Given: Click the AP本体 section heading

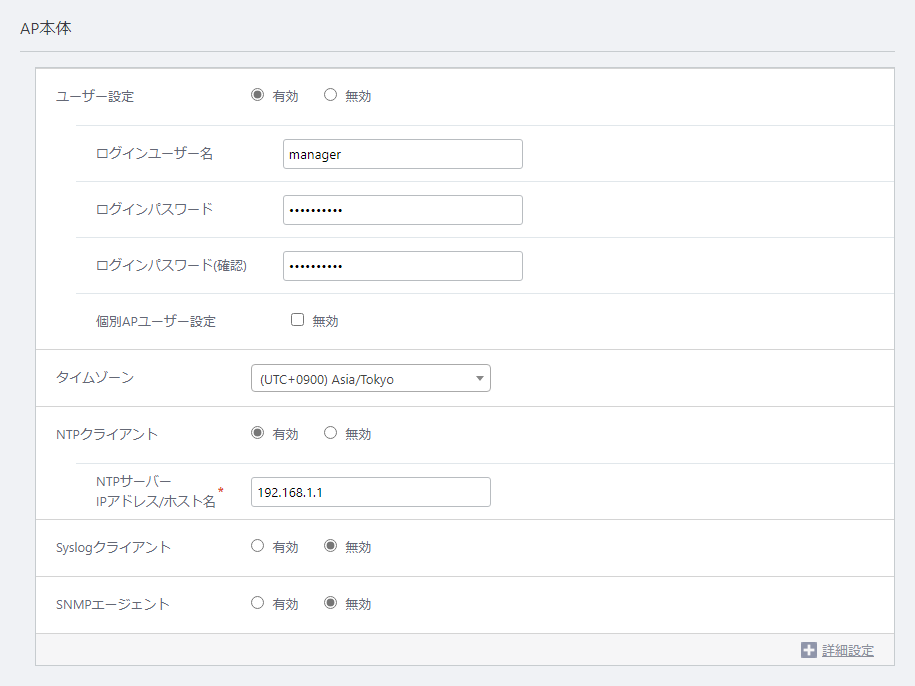Looking at the screenshot, I should click(46, 28).
